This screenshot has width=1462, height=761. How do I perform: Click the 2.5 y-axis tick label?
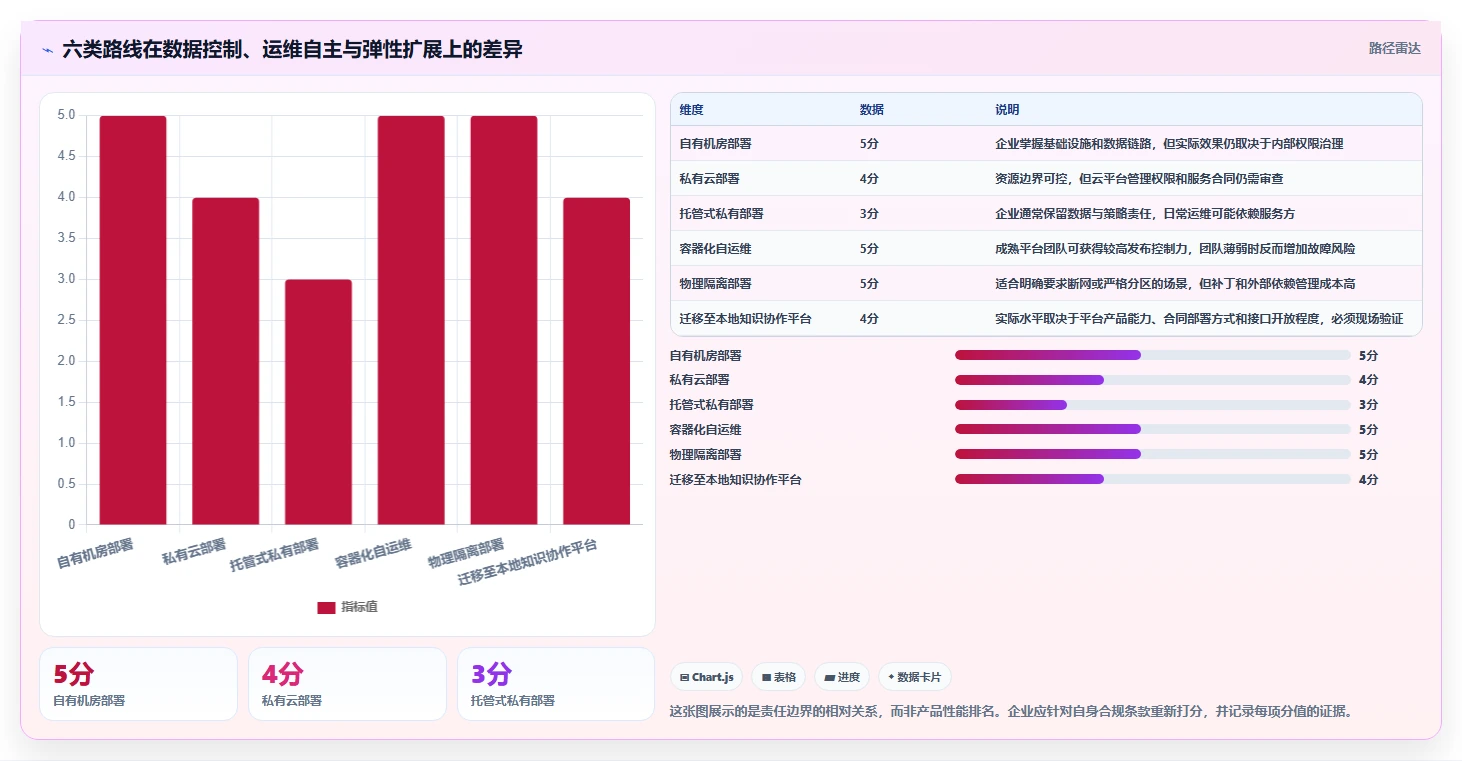[x=66, y=320]
